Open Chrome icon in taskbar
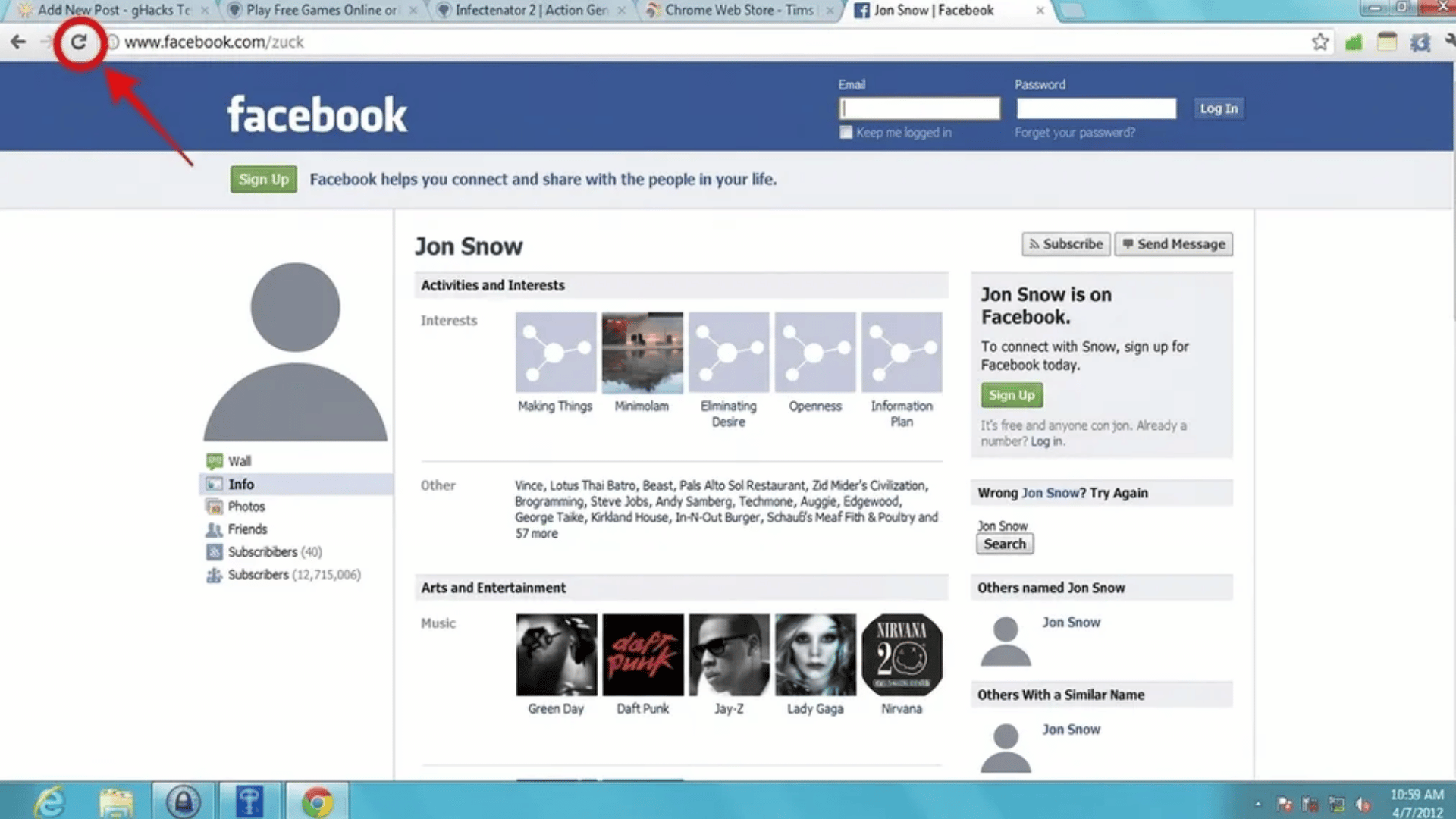 [317, 802]
